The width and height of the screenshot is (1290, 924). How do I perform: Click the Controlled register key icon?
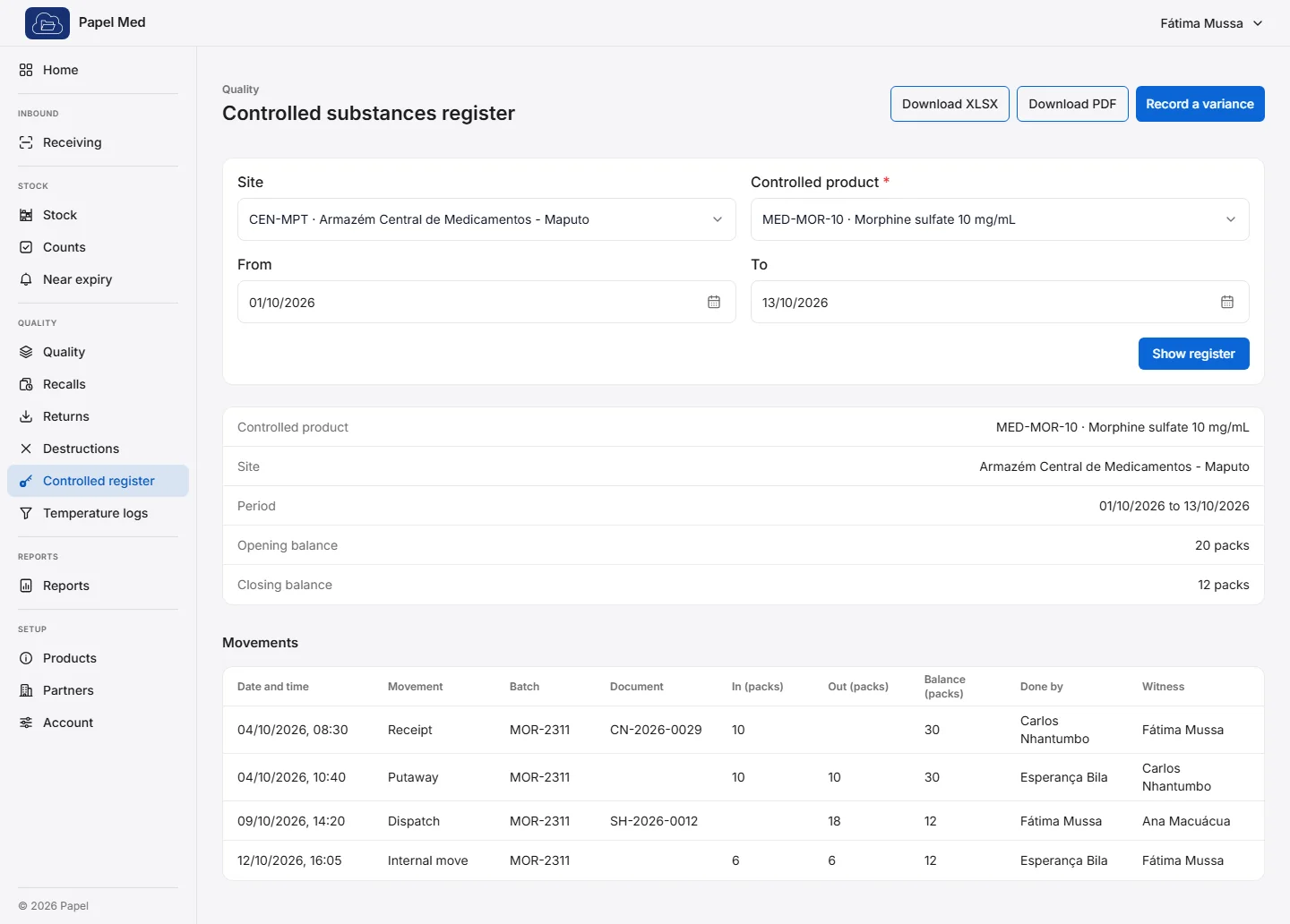pos(26,481)
